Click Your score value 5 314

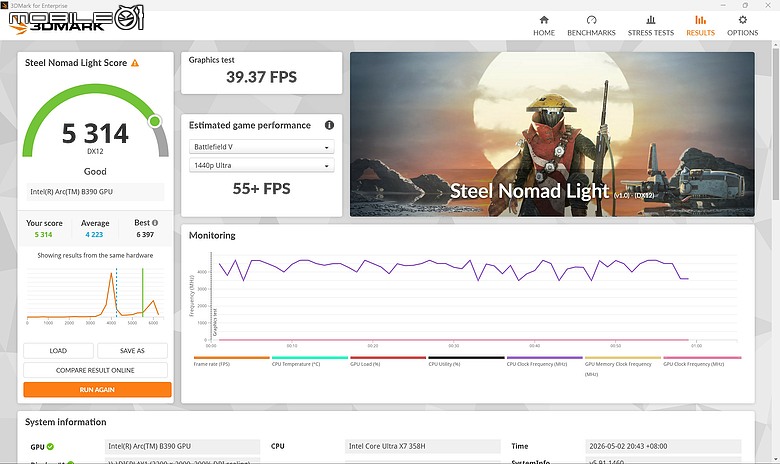point(43,235)
